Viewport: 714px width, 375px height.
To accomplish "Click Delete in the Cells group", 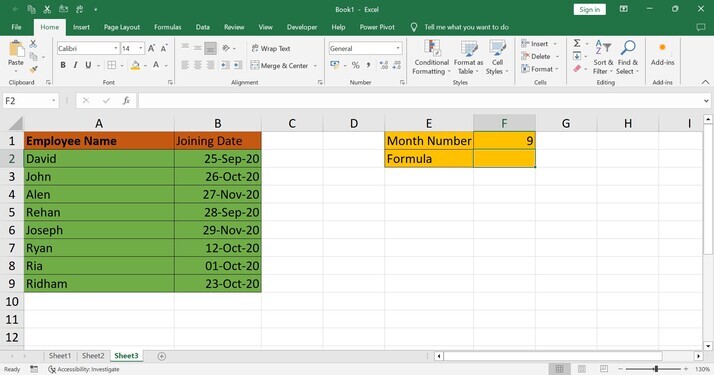I will click(x=540, y=56).
